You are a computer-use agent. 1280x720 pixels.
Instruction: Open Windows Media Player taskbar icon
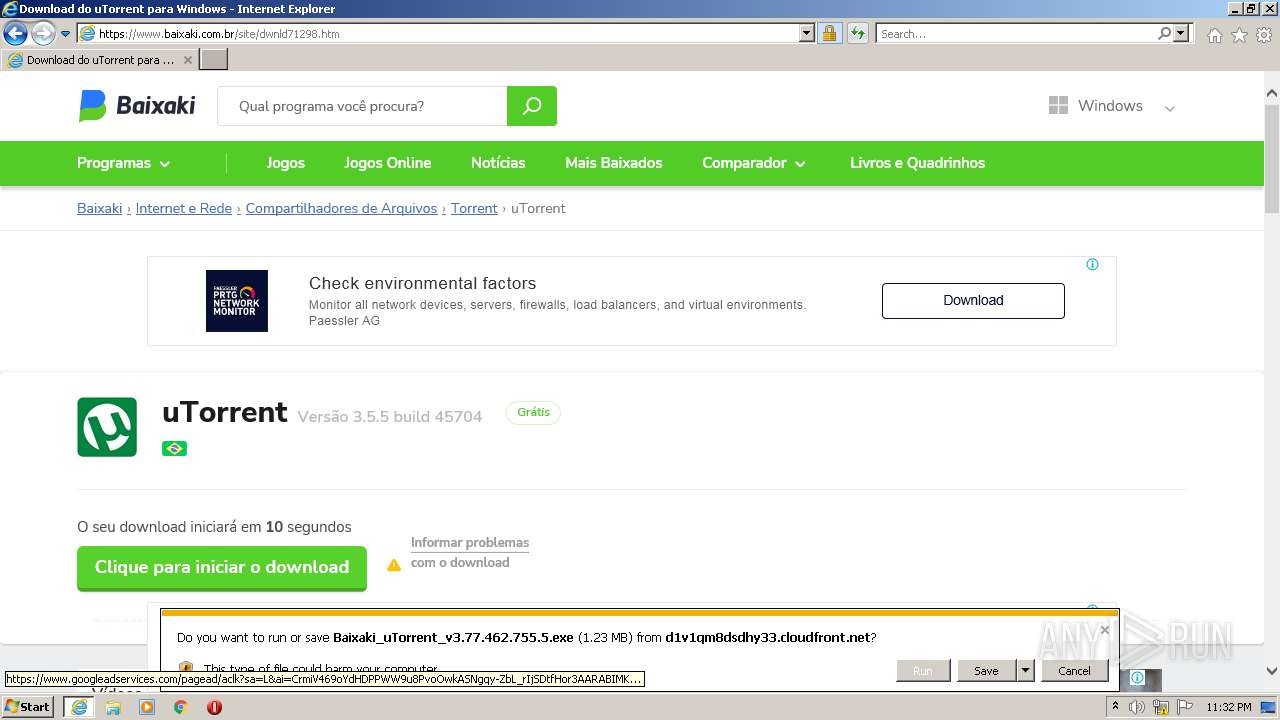[147, 707]
